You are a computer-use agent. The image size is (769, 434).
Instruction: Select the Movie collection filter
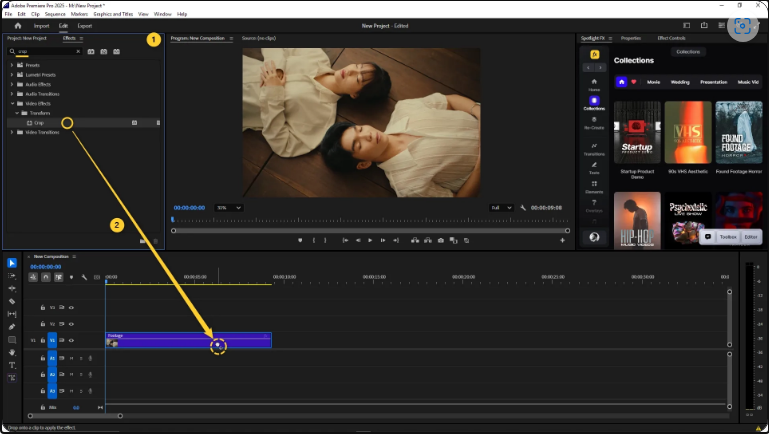(x=653, y=82)
